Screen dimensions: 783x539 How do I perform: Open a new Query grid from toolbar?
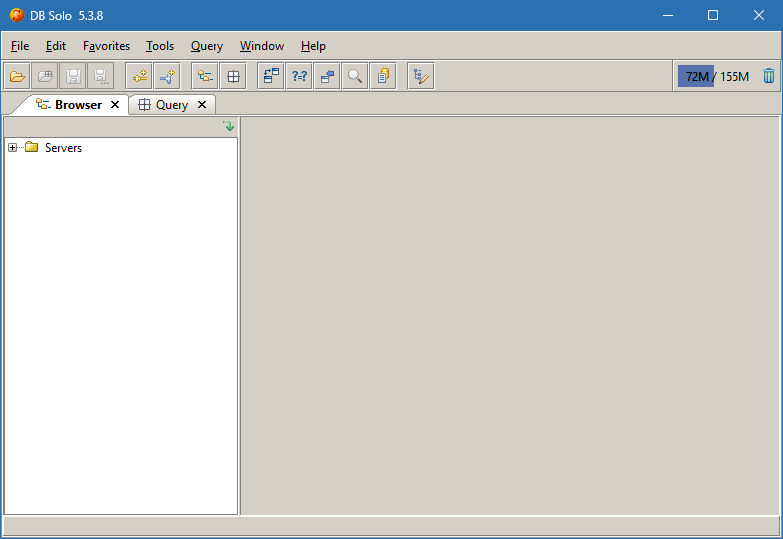(232, 76)
